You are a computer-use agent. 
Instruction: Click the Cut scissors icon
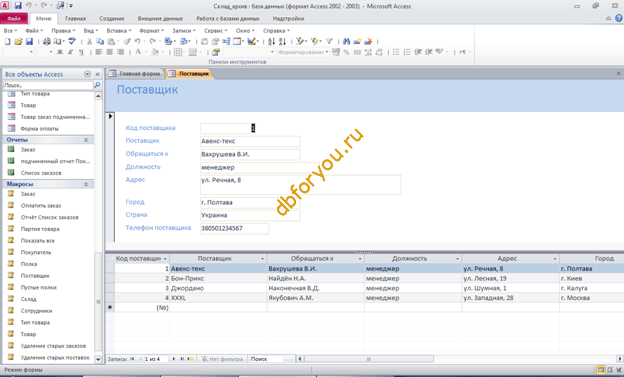(90, 41)
